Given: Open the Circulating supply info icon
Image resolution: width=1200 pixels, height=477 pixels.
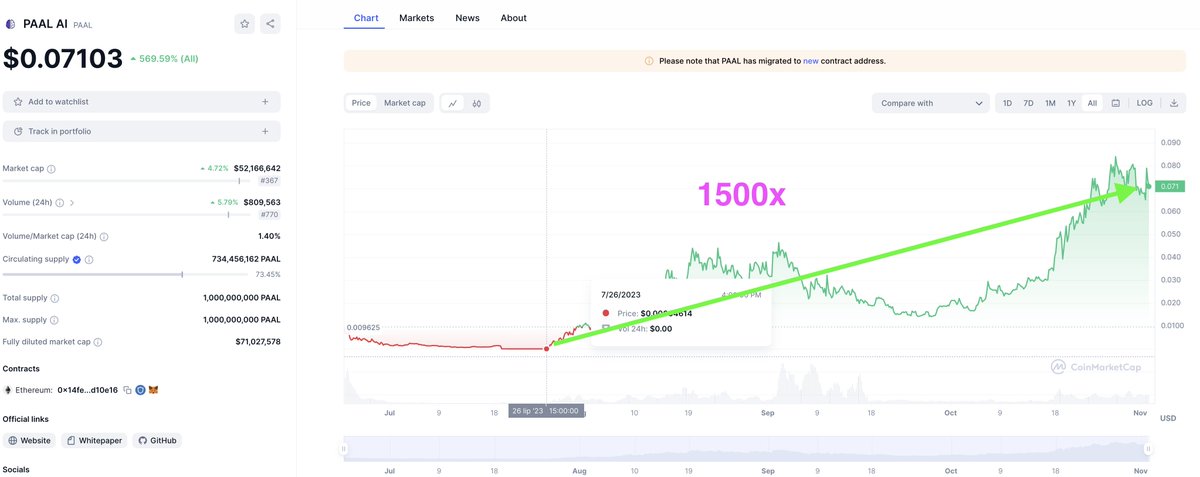Looking at the screenshot, I should [x=89, y=259].
